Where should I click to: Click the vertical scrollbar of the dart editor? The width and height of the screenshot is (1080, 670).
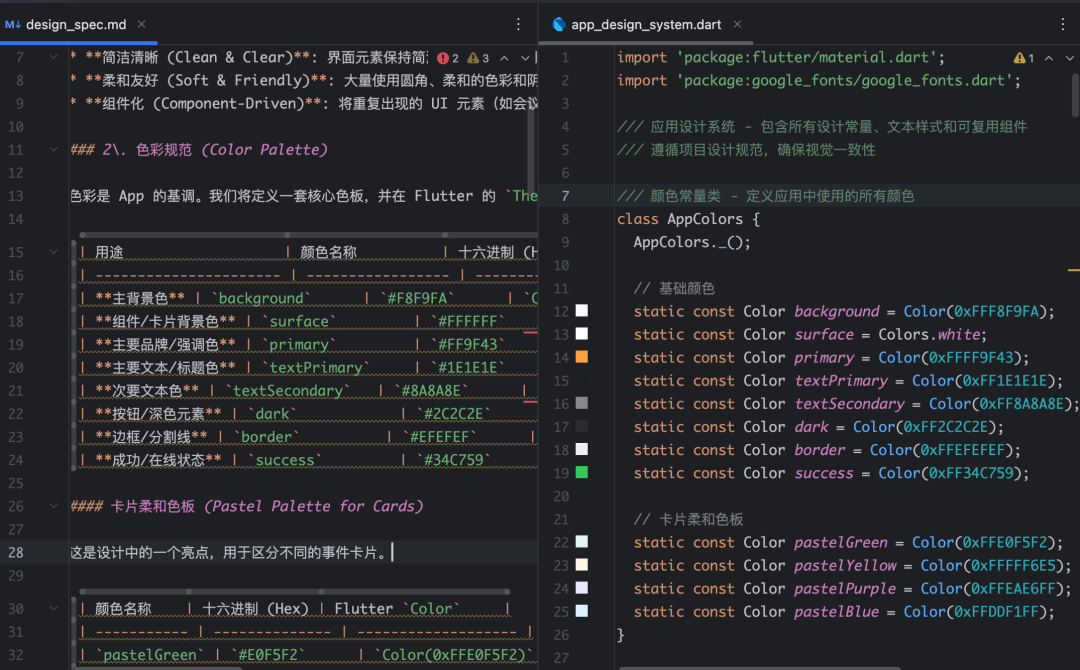click(x=1074, y=96)
